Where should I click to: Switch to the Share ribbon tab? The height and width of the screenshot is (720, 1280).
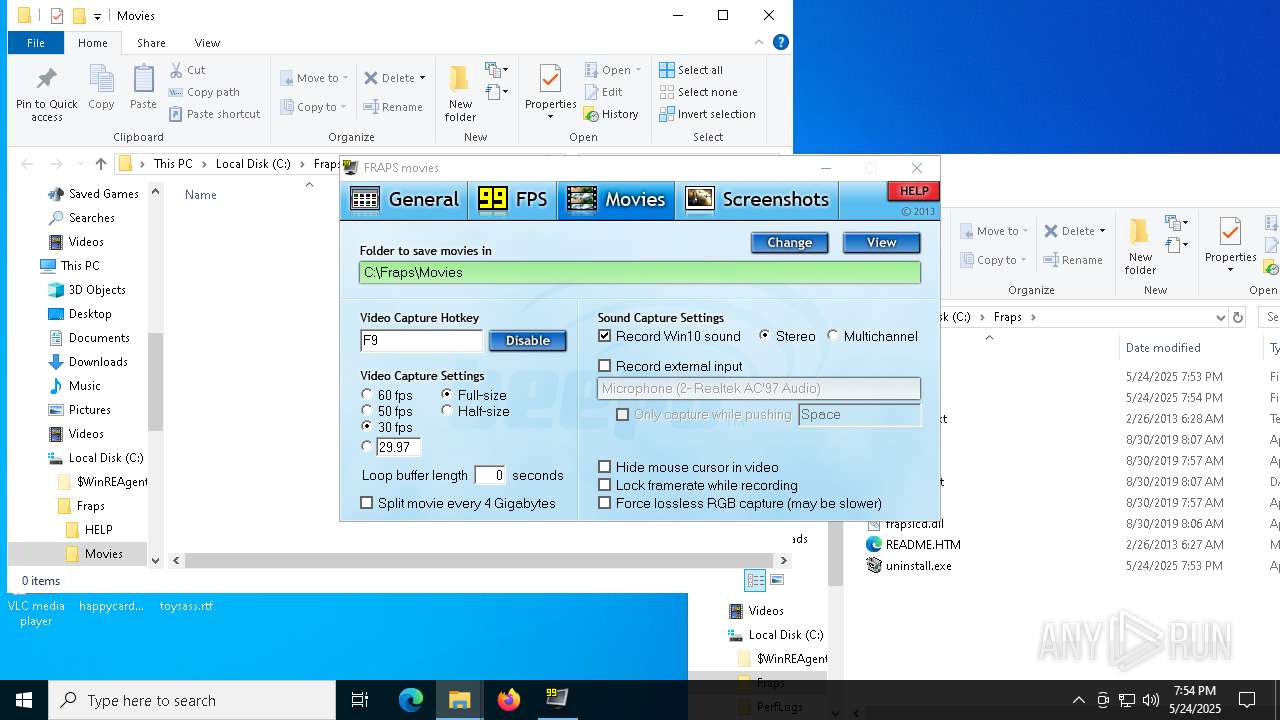[151, 43]
